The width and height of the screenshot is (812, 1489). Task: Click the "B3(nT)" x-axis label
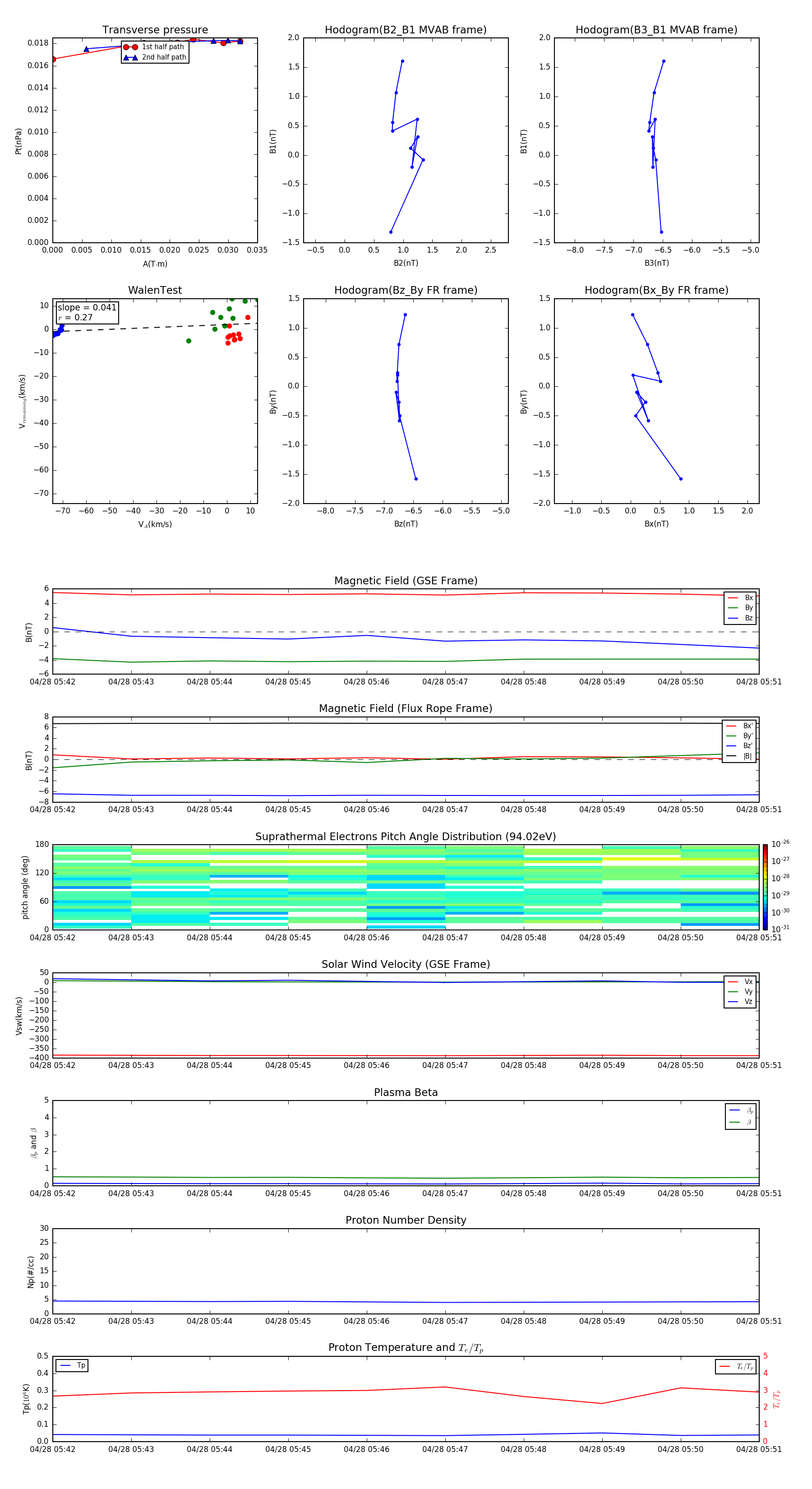click(x=656, y=264)
